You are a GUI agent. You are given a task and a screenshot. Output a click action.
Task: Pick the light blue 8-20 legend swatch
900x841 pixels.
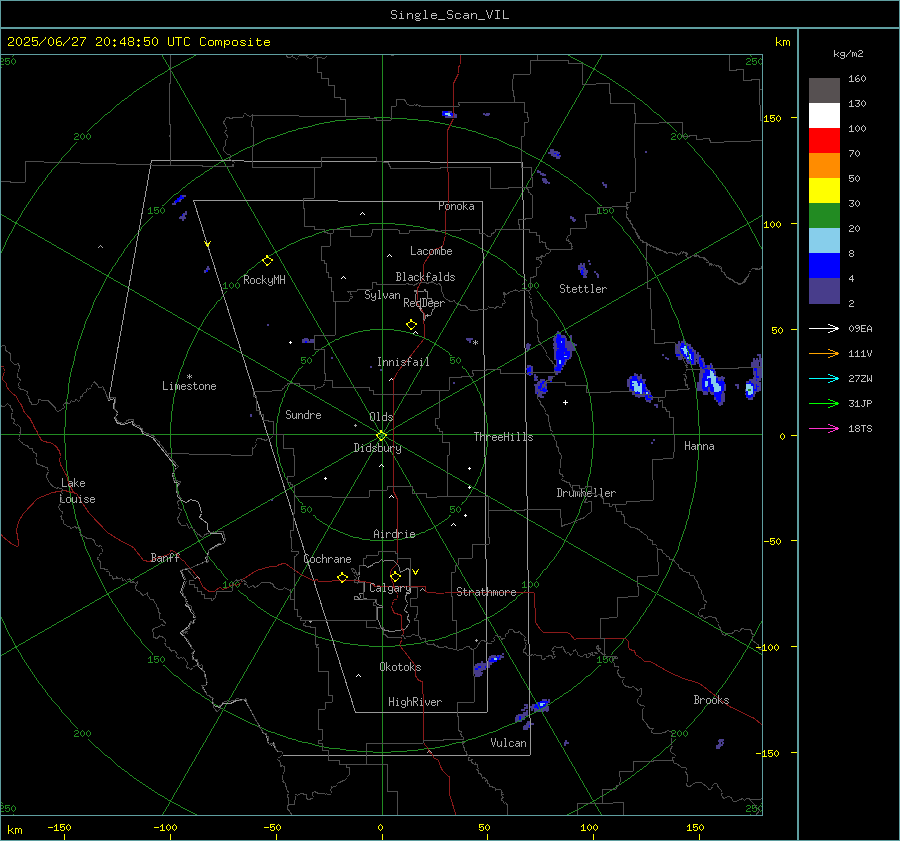824,241
